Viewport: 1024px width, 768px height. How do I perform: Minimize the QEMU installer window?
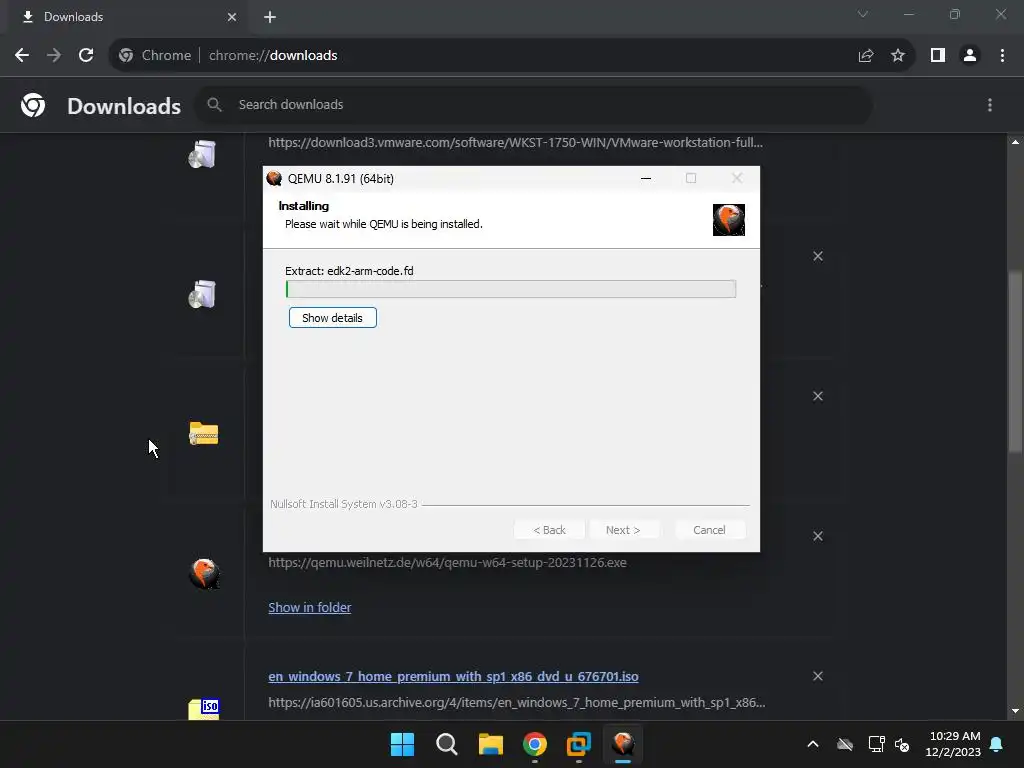pyautogui.click(x=646, y=178)
